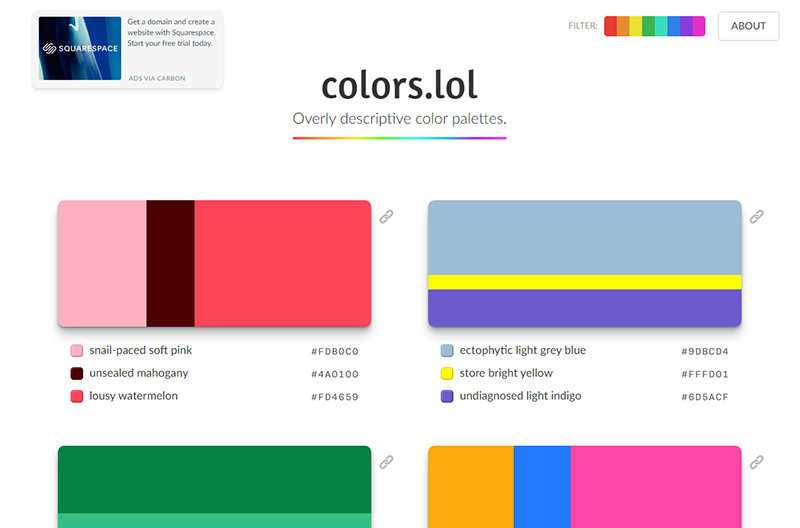800x528 pixels.
Task: Filter palettes by teal
Action: 661,26
